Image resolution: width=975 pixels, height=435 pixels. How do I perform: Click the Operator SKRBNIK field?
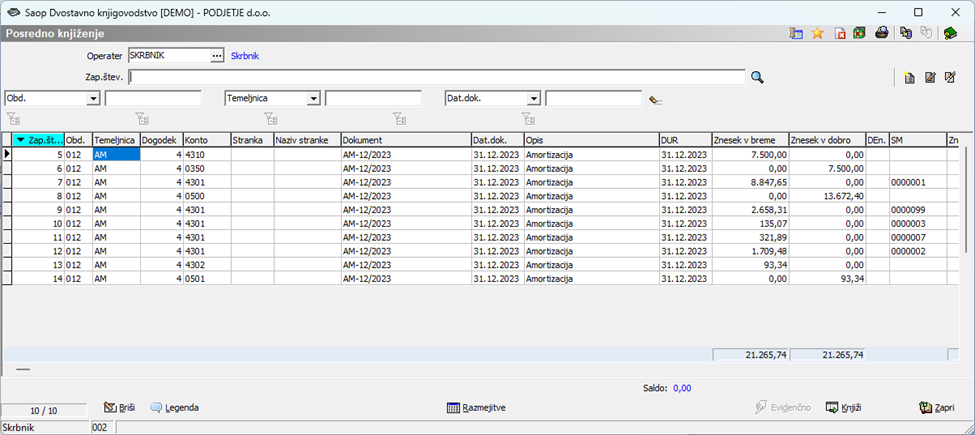click(x=169, y=56)
